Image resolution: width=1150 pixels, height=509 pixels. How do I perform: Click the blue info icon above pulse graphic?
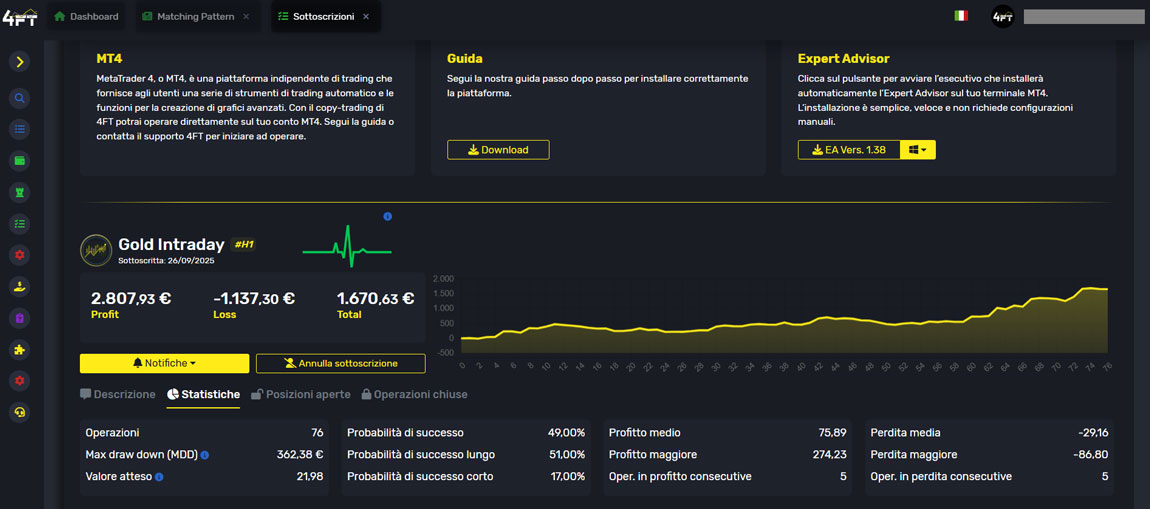pyautogui.click(x=387, y=216)
